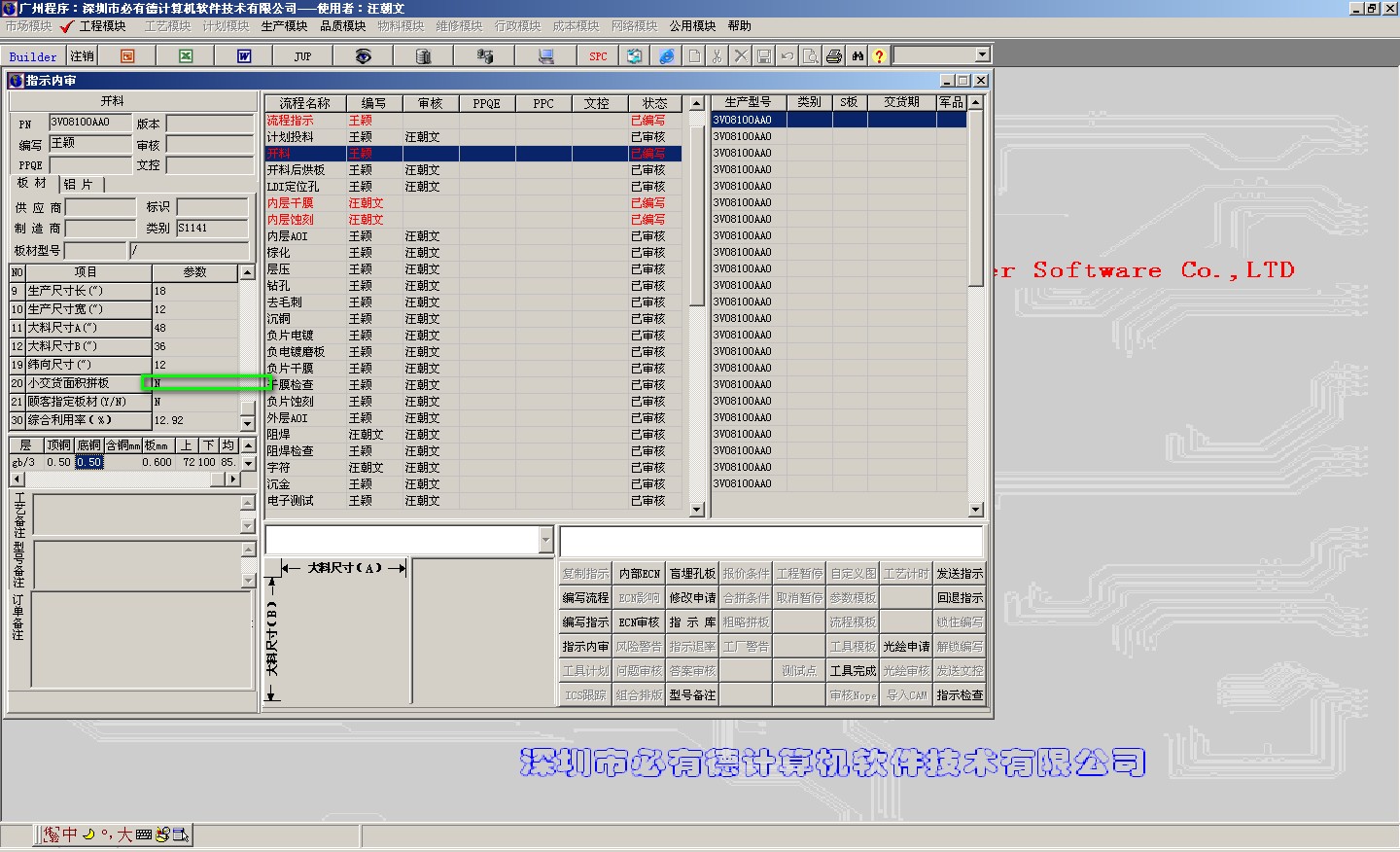Click the 型号备注 button

[692, 695]
